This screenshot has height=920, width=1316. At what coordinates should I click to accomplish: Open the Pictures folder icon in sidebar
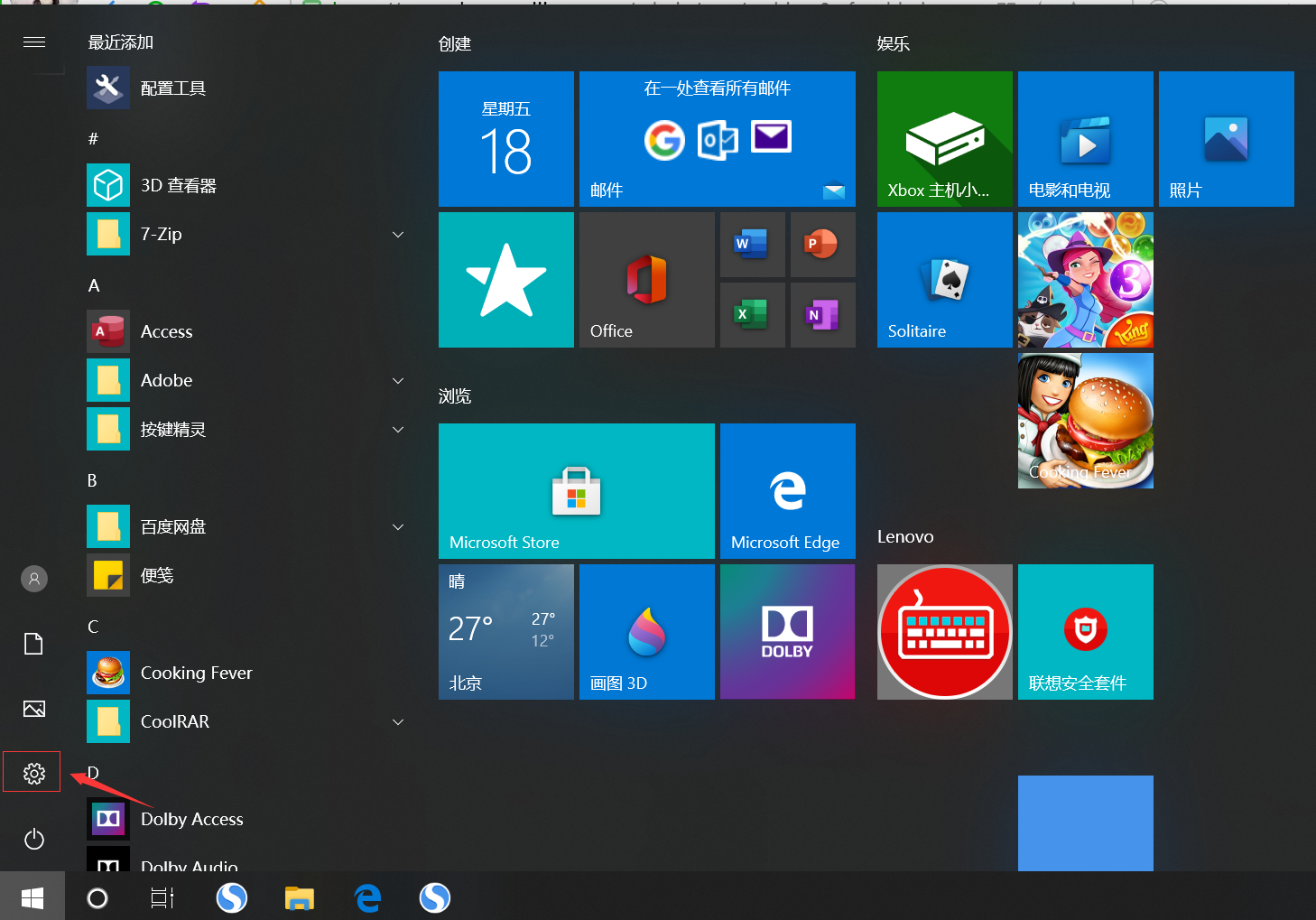[33, 709]
